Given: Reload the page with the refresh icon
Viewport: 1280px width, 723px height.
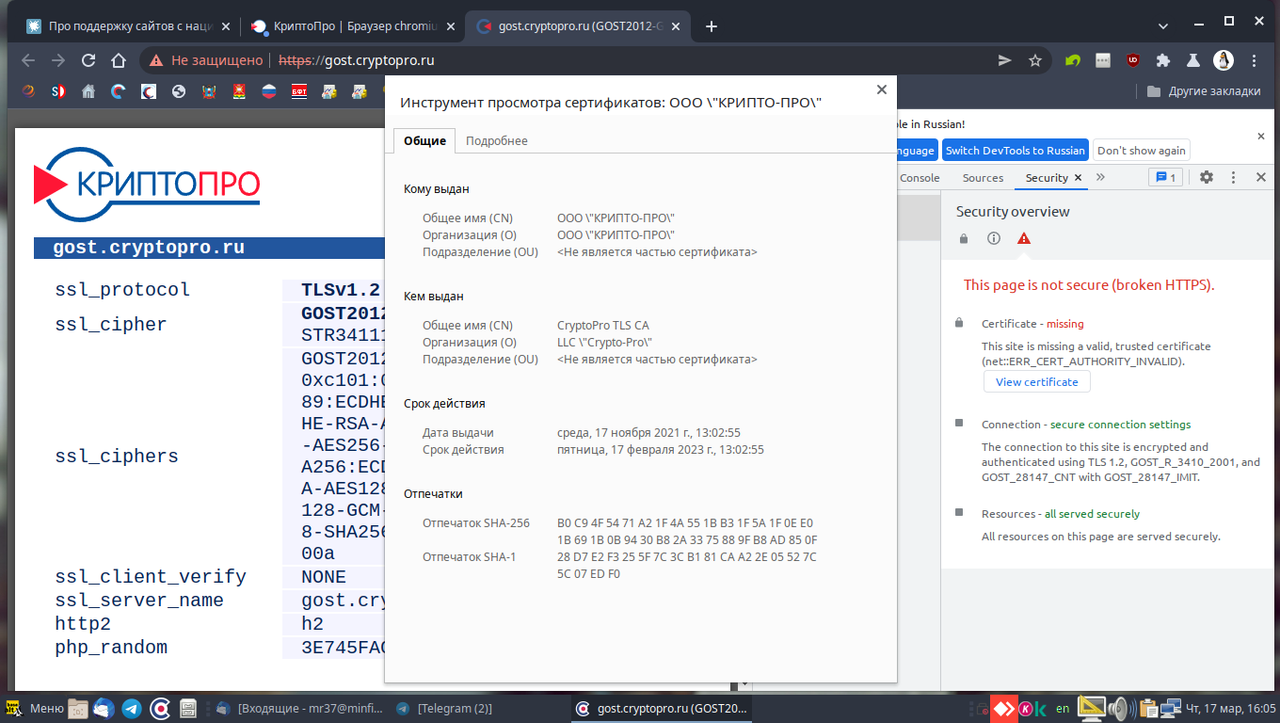Looking at the screenshot, I should (88, 60).
